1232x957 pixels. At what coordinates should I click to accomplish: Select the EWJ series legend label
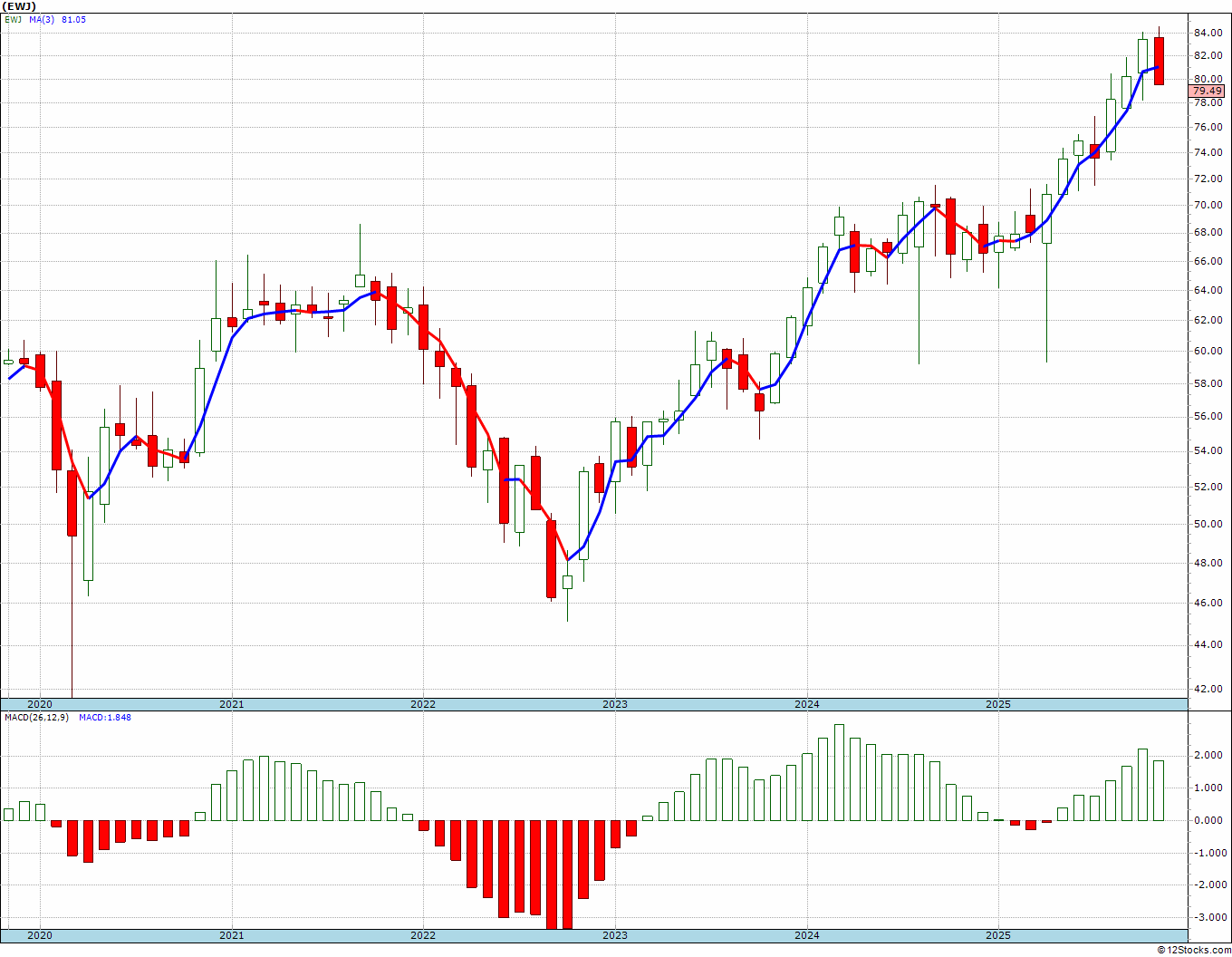13,19
